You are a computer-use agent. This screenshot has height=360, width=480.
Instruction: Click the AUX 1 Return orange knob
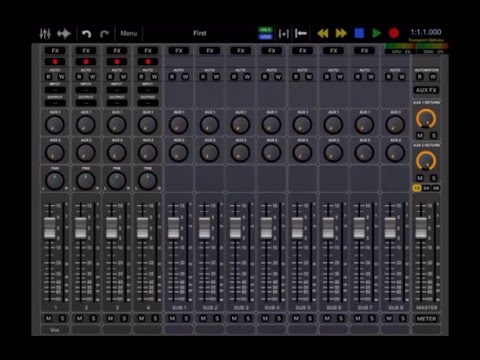[x=426, y=118]
